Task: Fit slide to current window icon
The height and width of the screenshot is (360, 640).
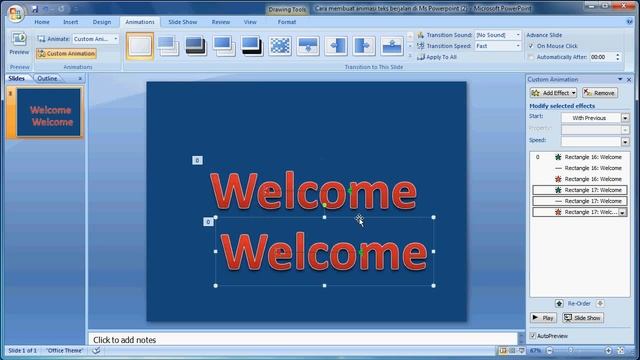Action: pos(621,351)
